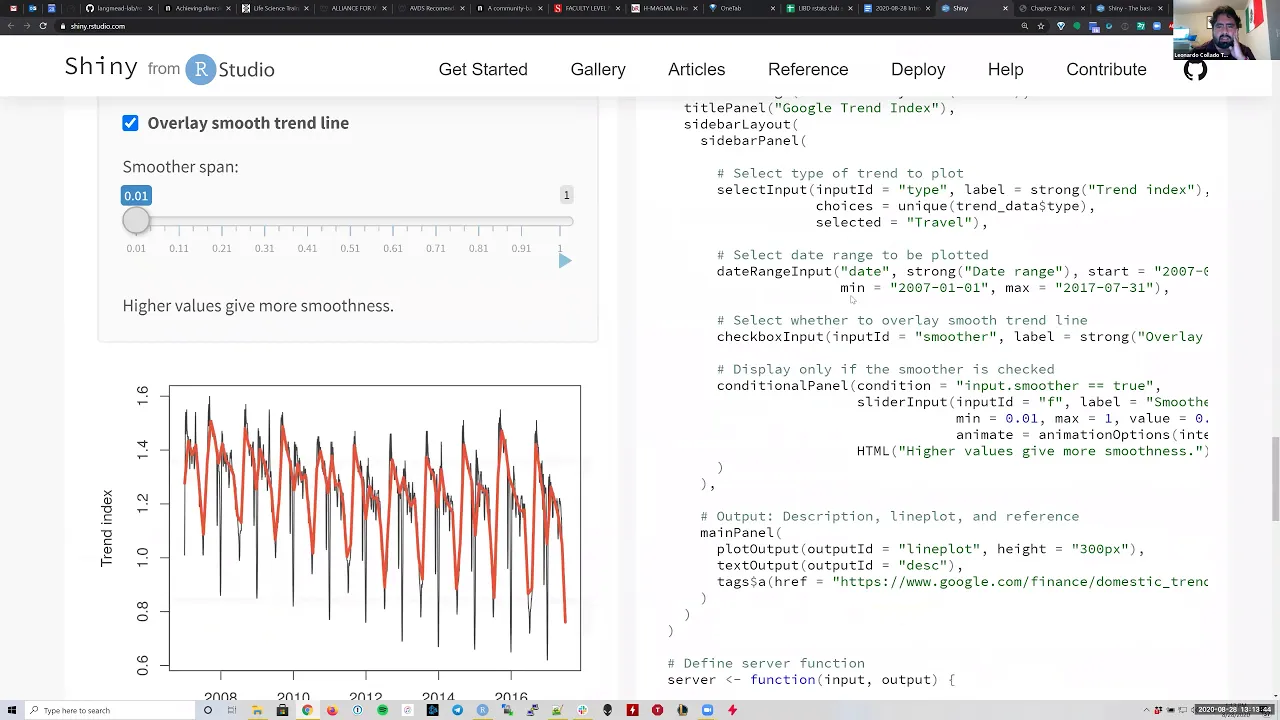Click the Windows taskbar search box
1280x720 pixels.
(x=110, y=710)
